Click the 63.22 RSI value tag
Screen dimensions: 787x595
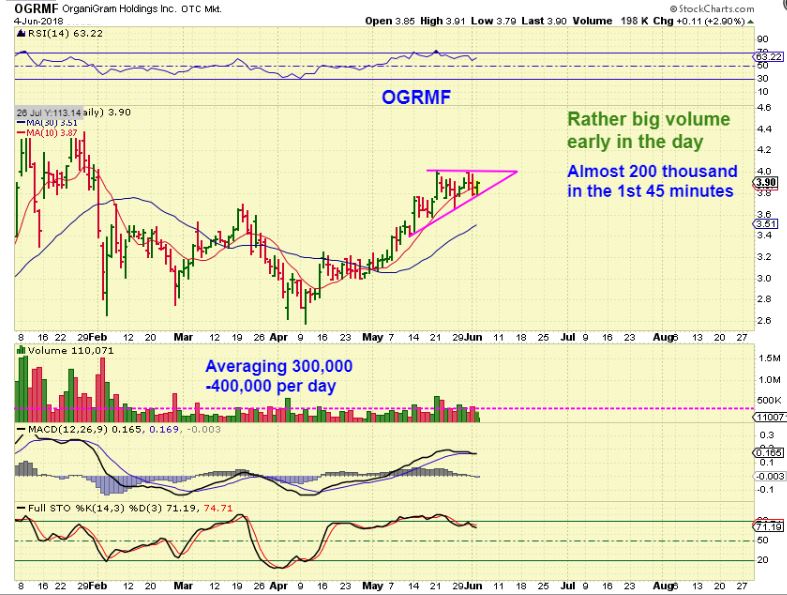pyautogui.click(x=768, y=57)
